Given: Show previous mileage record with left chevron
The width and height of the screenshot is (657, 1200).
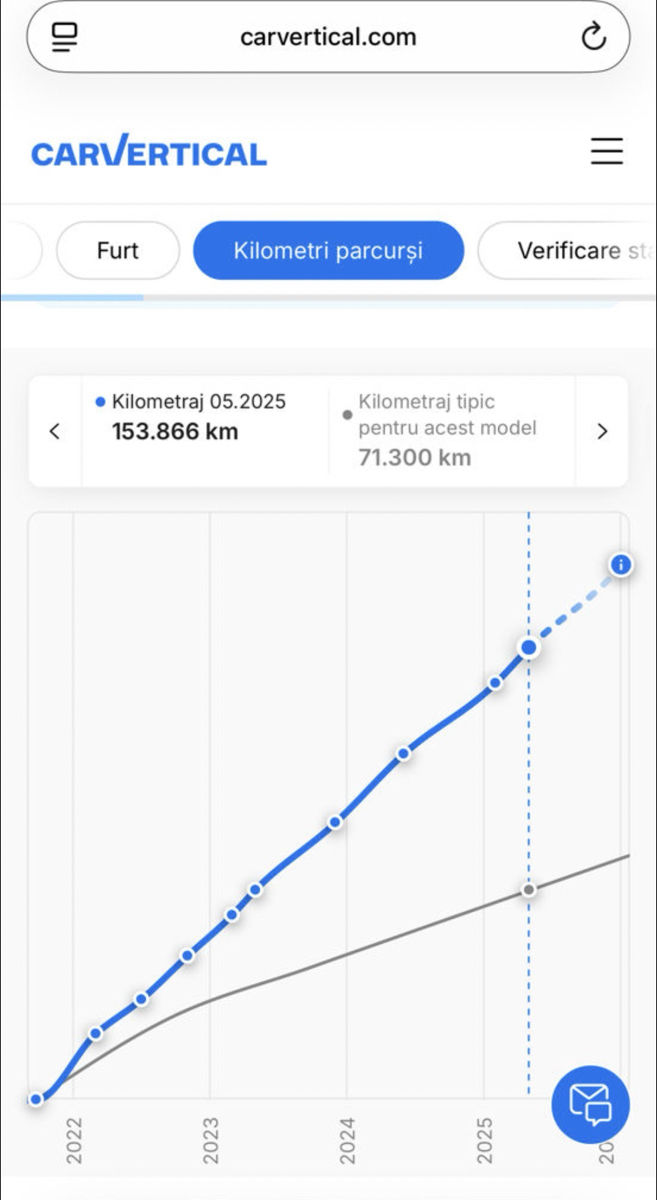Looking at the screenshot, I should pos(55,431).
